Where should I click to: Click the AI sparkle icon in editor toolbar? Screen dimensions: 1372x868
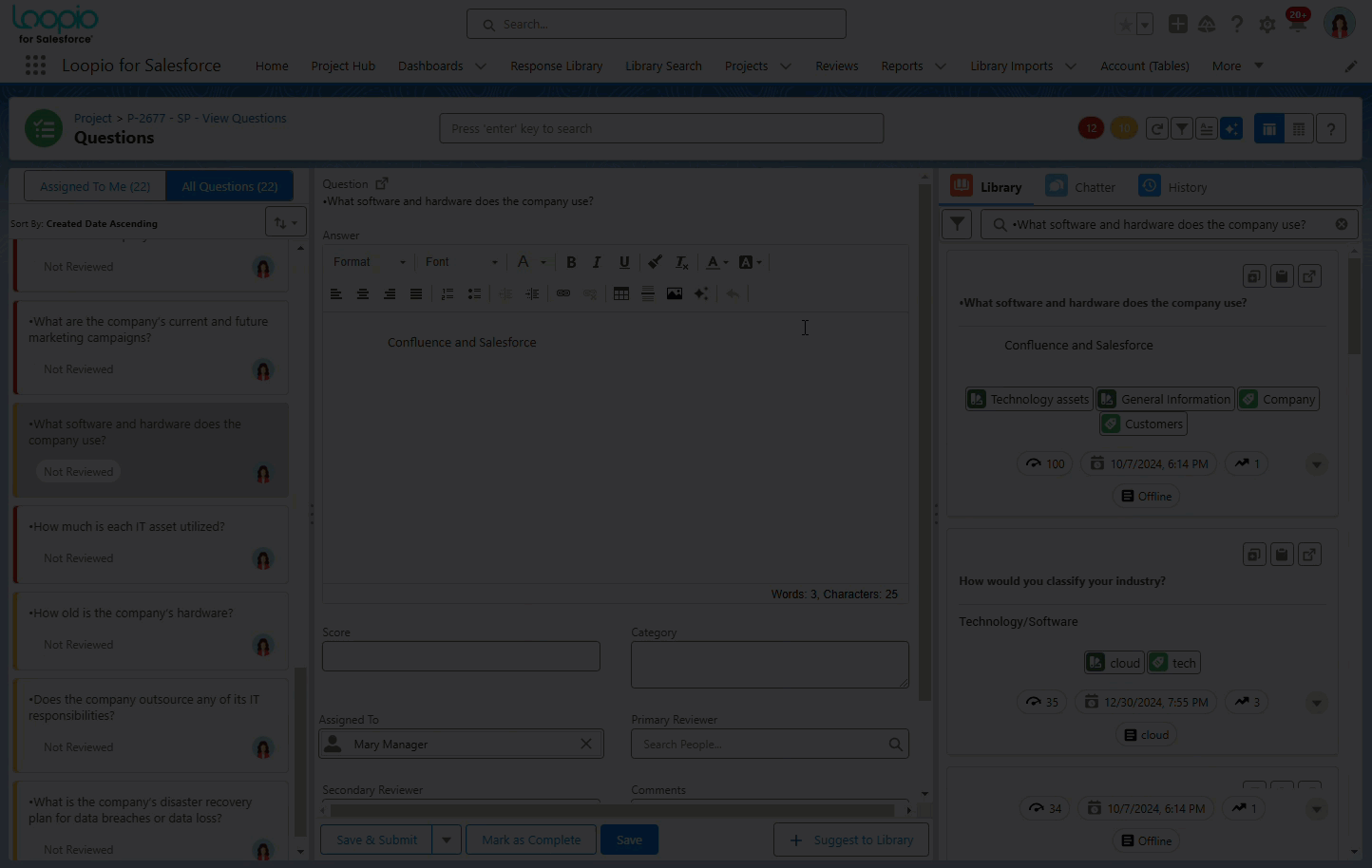(701, 293)
